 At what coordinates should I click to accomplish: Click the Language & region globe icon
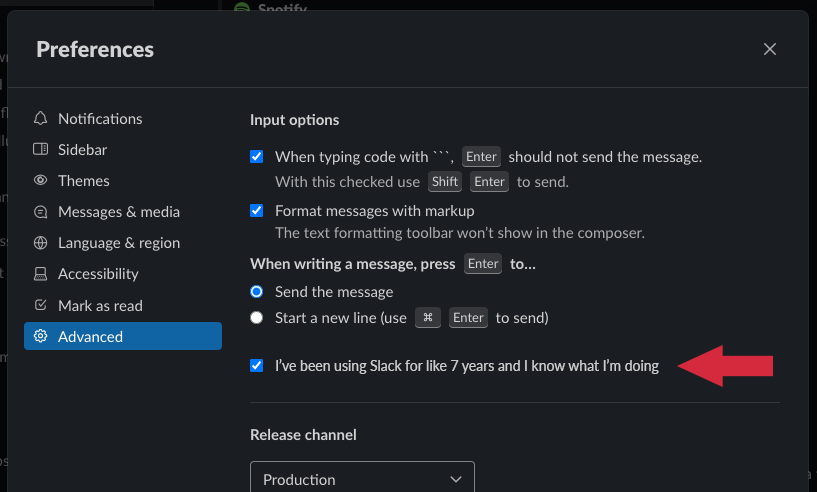click(41, 243)
